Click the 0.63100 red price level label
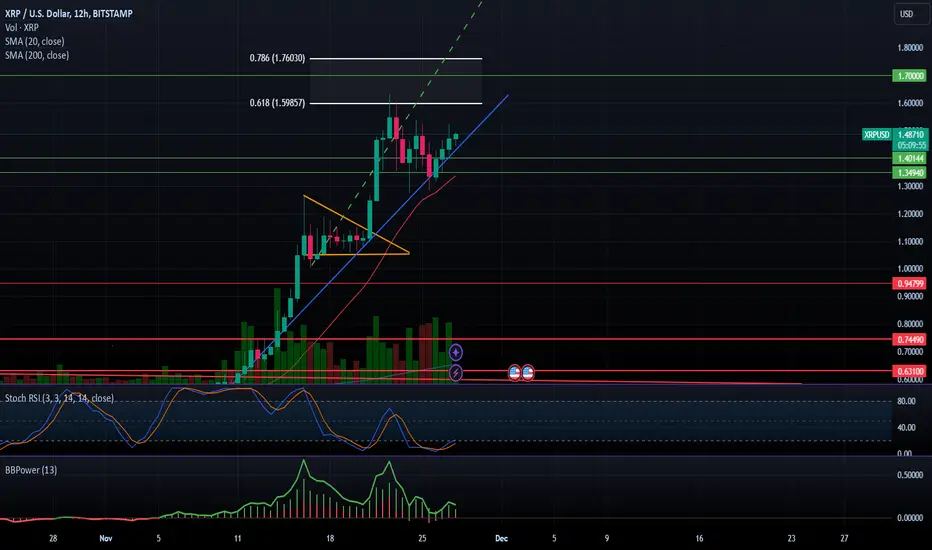932x550 pixels. [x=909, y=372]
